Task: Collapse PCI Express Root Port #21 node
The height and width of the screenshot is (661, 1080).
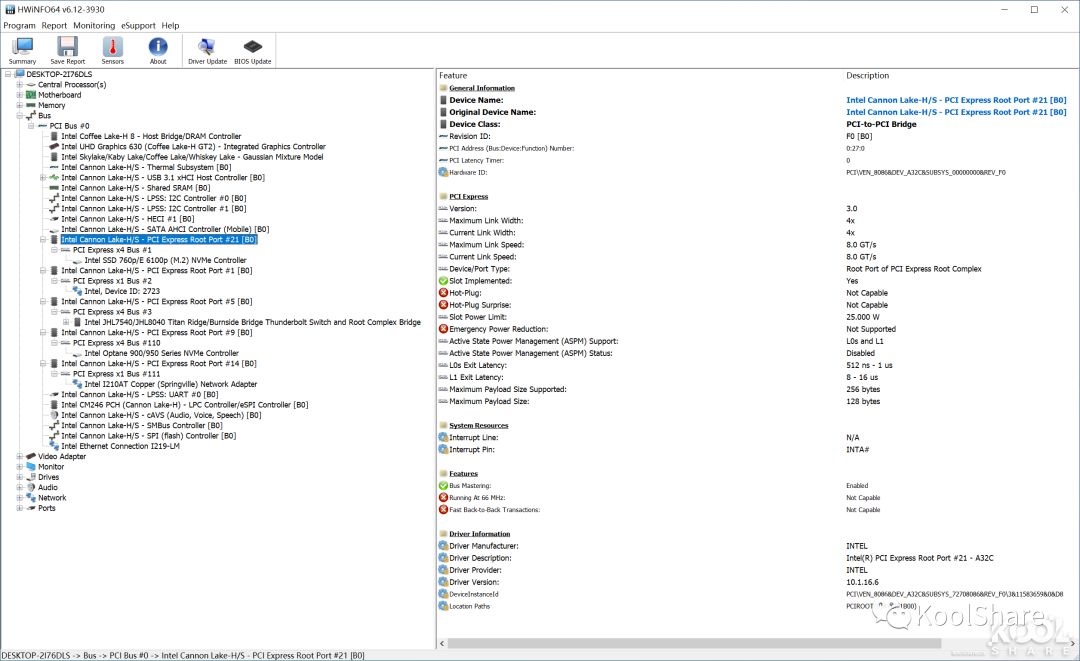Action: pyautogui.click(x=43, y=240)
